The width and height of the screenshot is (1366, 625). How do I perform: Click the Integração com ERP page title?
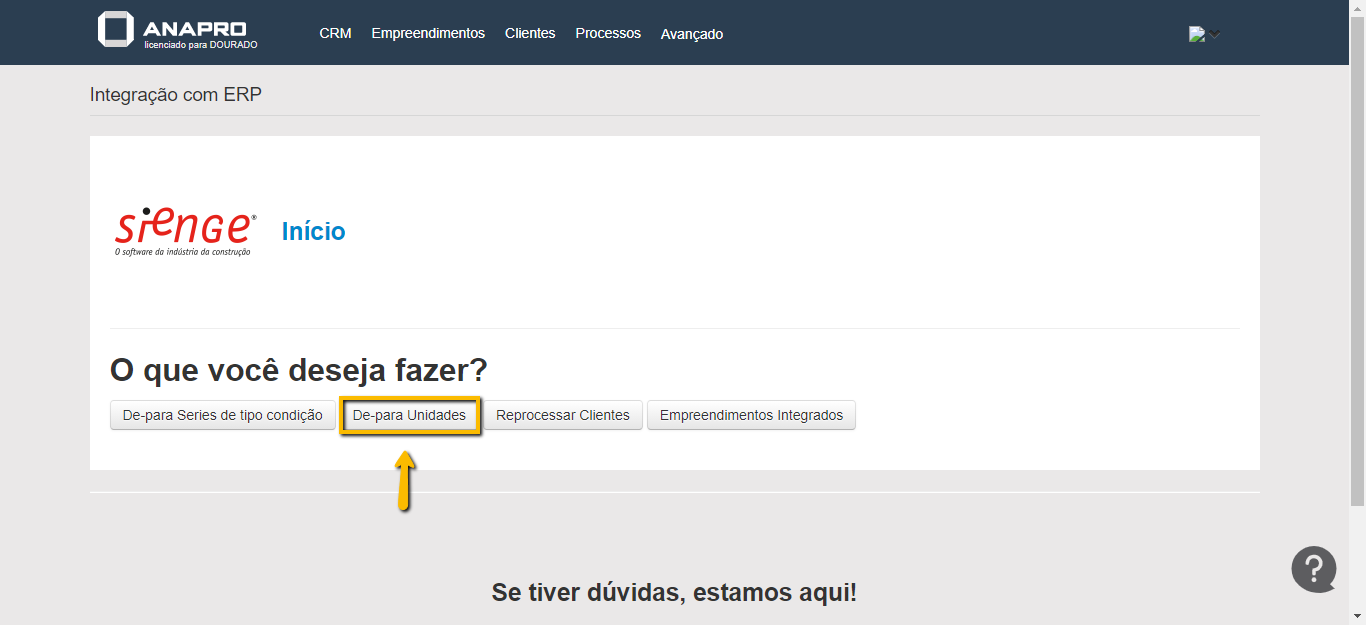coord(176,95)
